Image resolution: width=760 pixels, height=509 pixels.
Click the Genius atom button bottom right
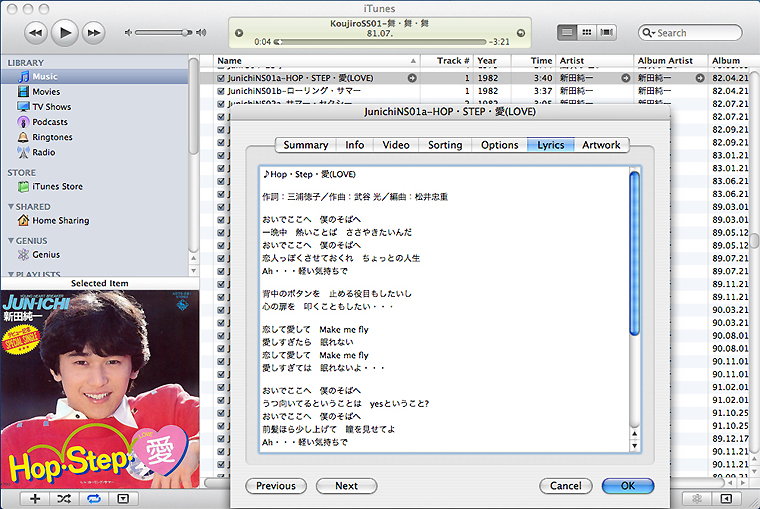(697, 498)
